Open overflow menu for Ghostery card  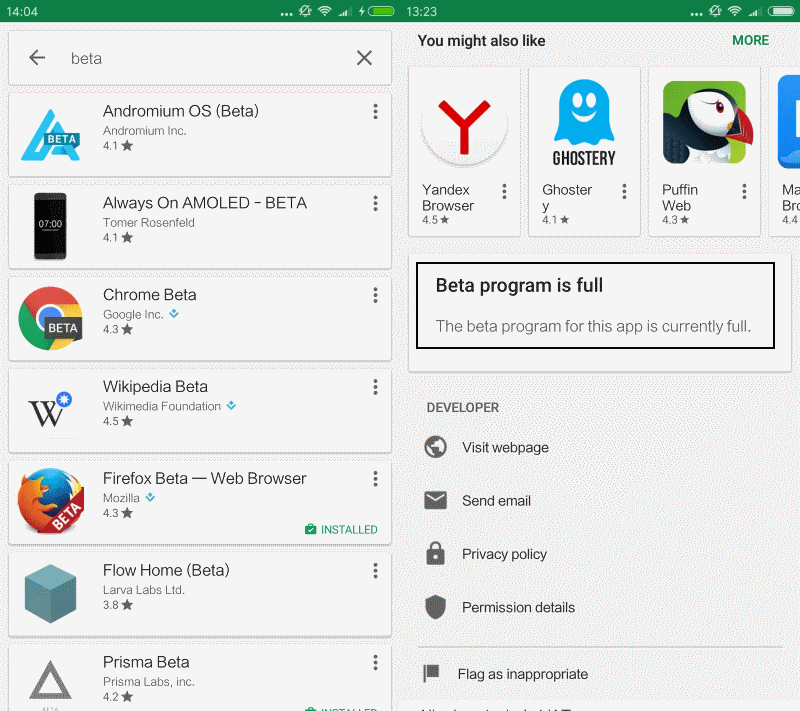tap(624, 191)
